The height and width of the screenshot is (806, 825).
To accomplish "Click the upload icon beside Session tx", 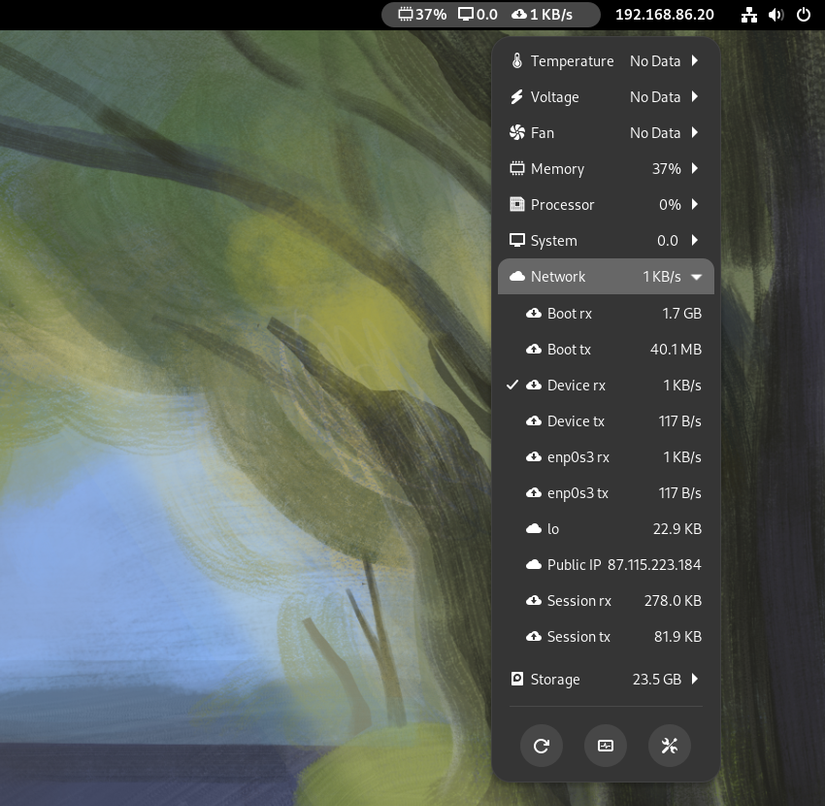I will pos(534,637).
